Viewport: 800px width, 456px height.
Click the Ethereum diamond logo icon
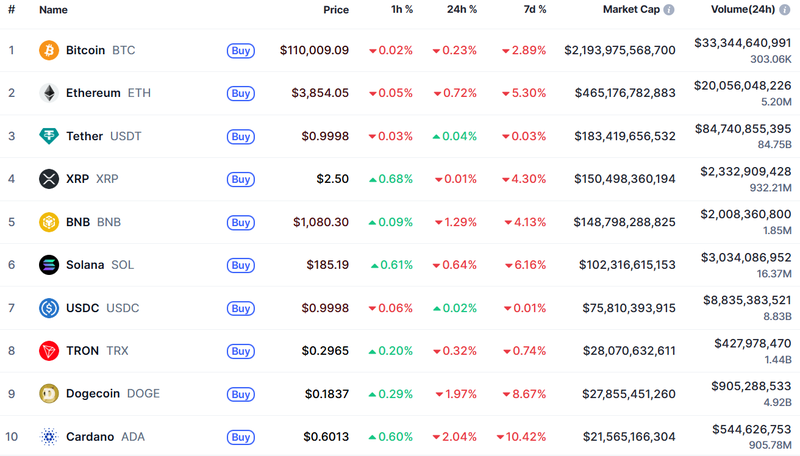pos(48,93)
